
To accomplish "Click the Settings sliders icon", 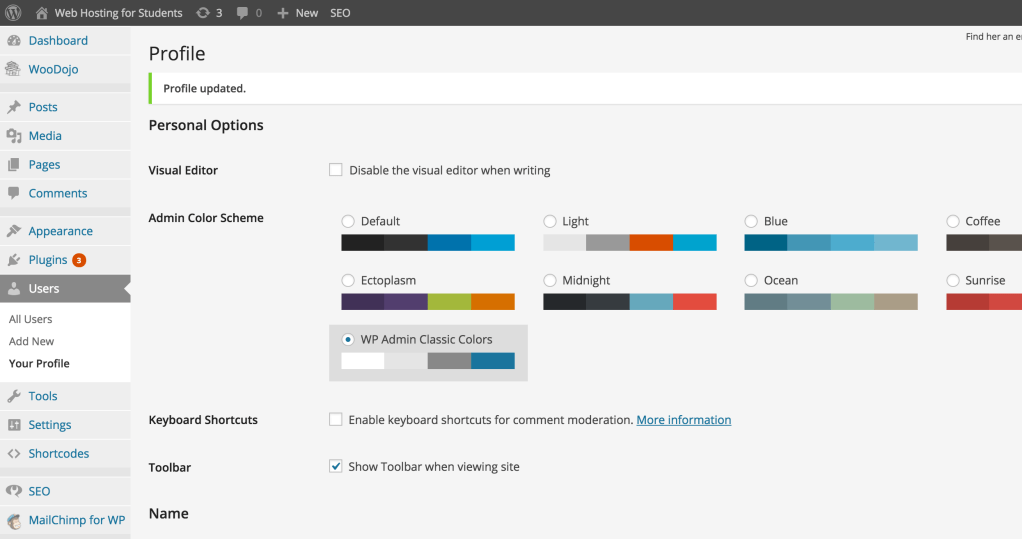I will click(14, 424).
